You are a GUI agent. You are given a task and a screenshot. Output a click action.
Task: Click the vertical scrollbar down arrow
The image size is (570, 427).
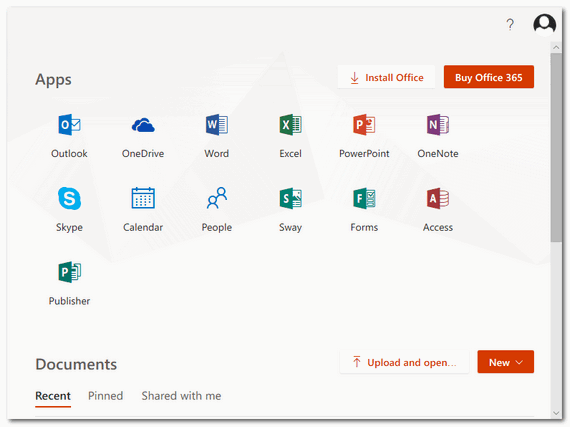tap(556, 413)
